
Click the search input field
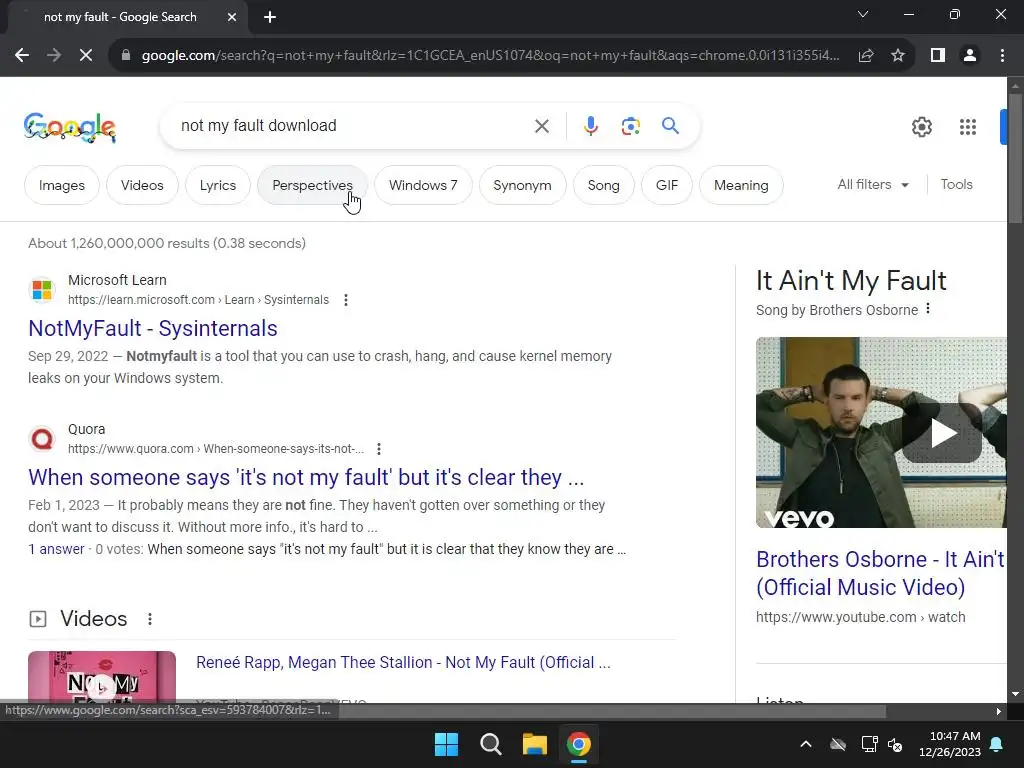[353, 126]
